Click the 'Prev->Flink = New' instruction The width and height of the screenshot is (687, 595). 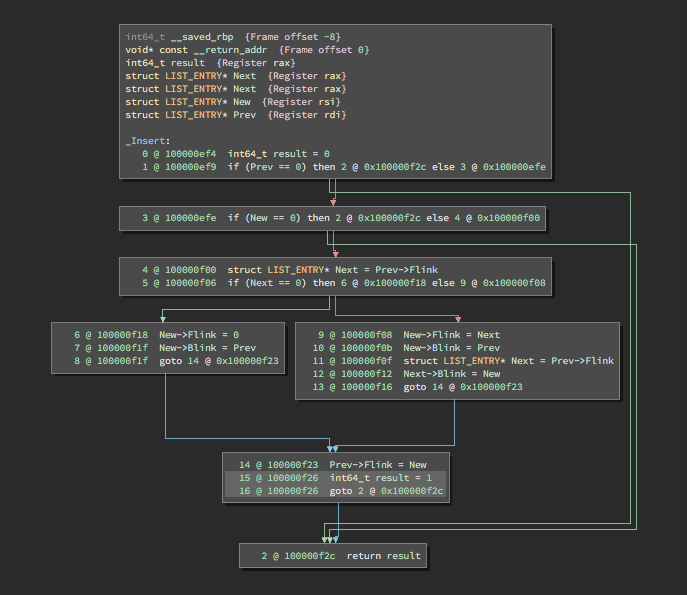377,465
